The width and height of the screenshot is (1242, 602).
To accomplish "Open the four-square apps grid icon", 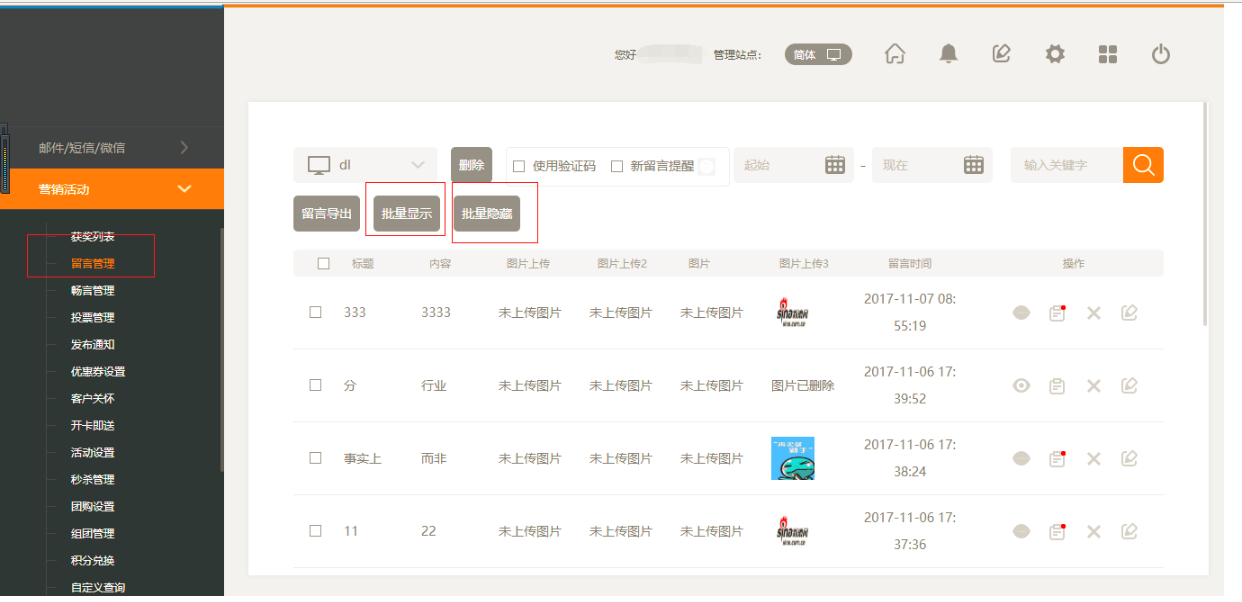I will tap(1108, 55).
